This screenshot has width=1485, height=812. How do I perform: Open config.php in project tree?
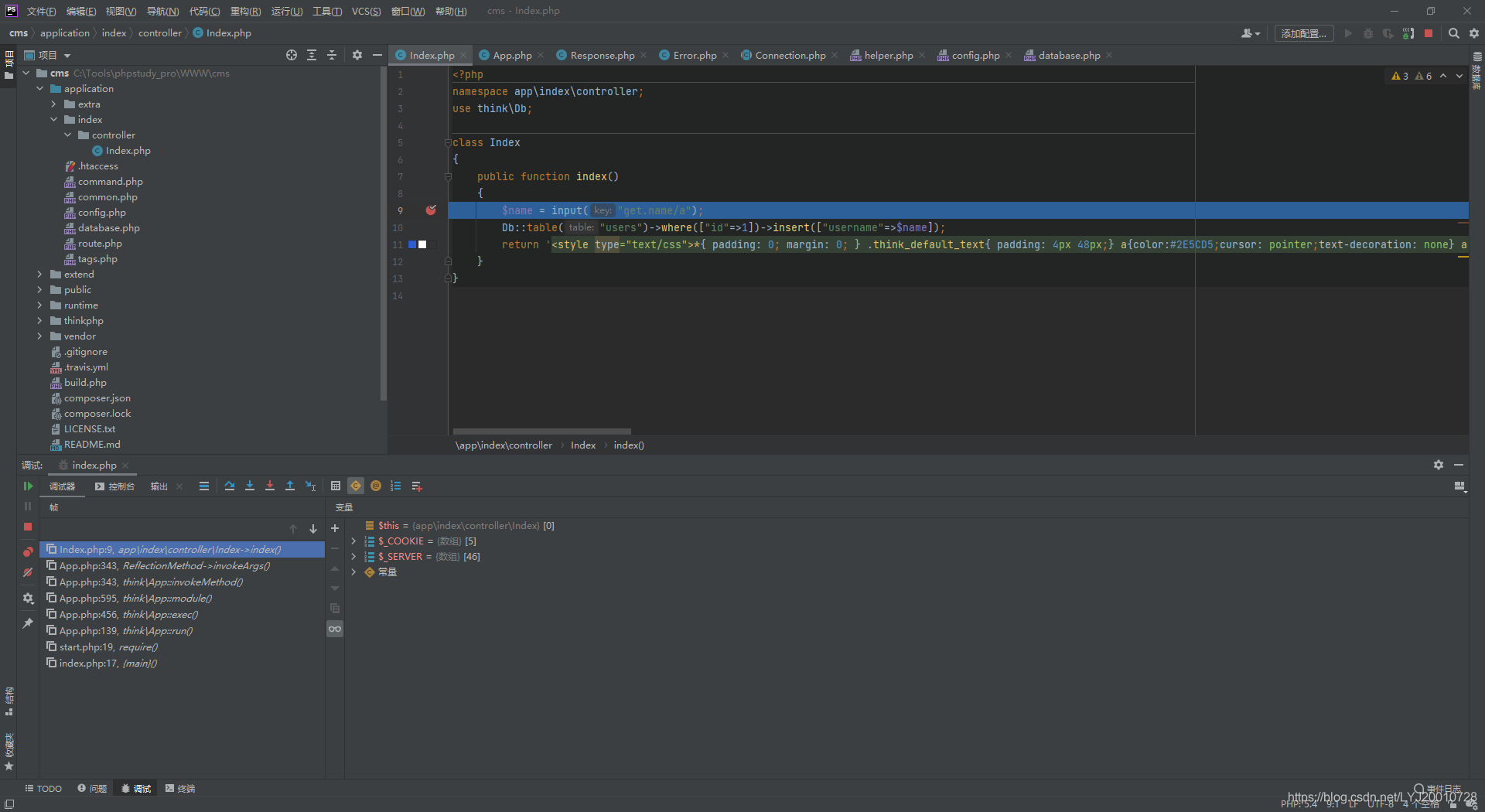(101, 213)
